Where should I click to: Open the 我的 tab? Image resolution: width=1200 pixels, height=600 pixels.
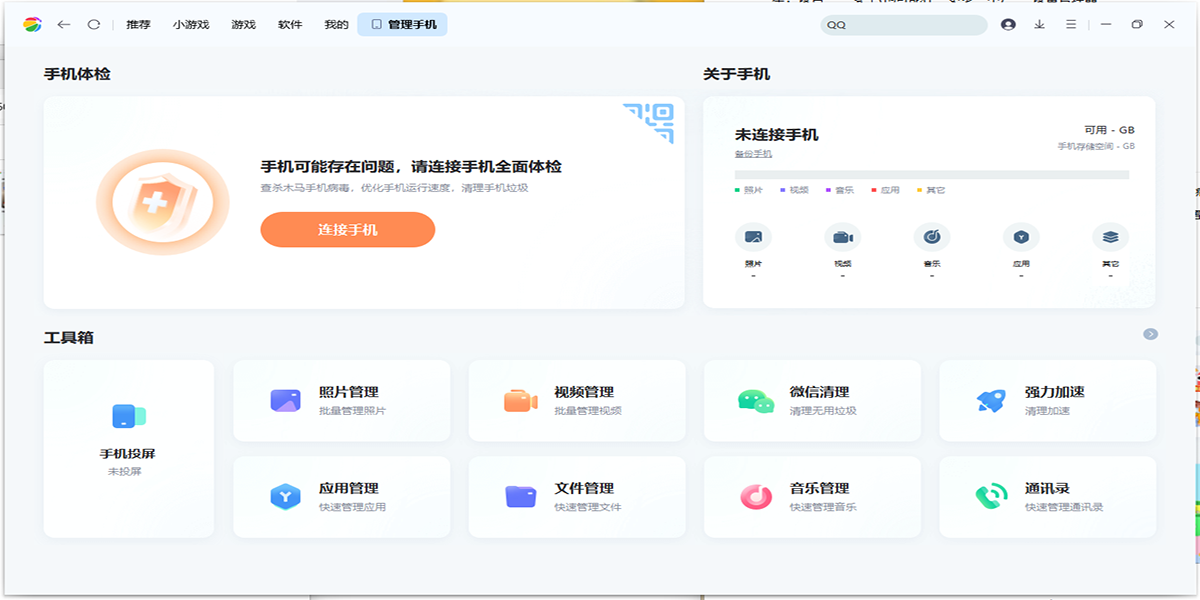336,24
